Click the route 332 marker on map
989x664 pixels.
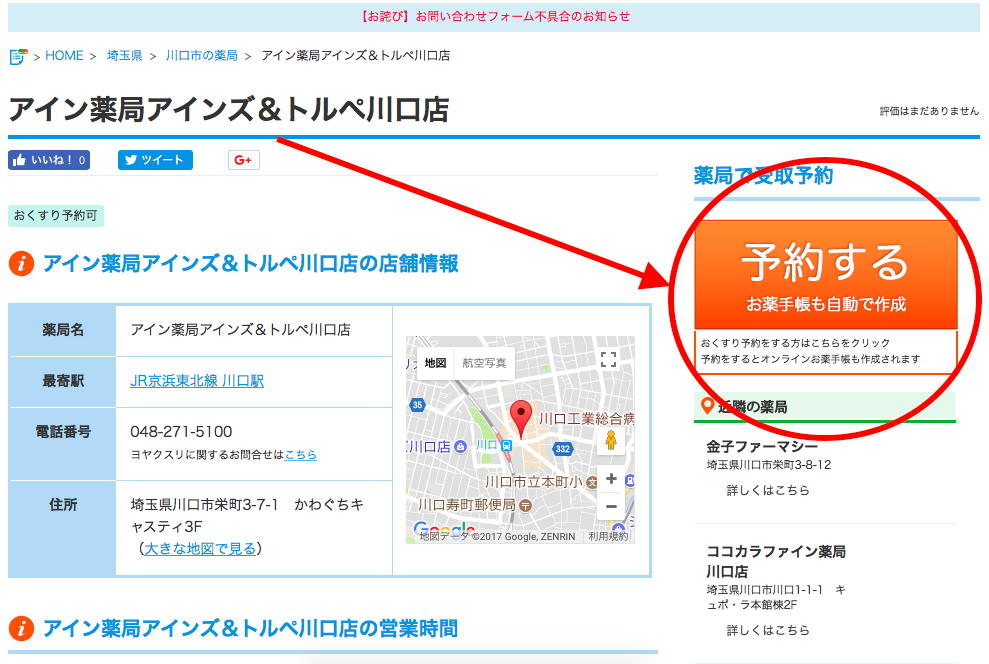pos(562,449)
